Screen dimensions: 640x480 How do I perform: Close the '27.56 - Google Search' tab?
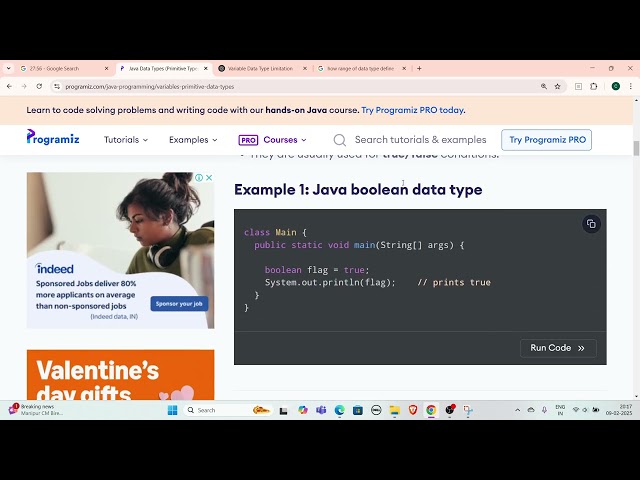(107, 69)
